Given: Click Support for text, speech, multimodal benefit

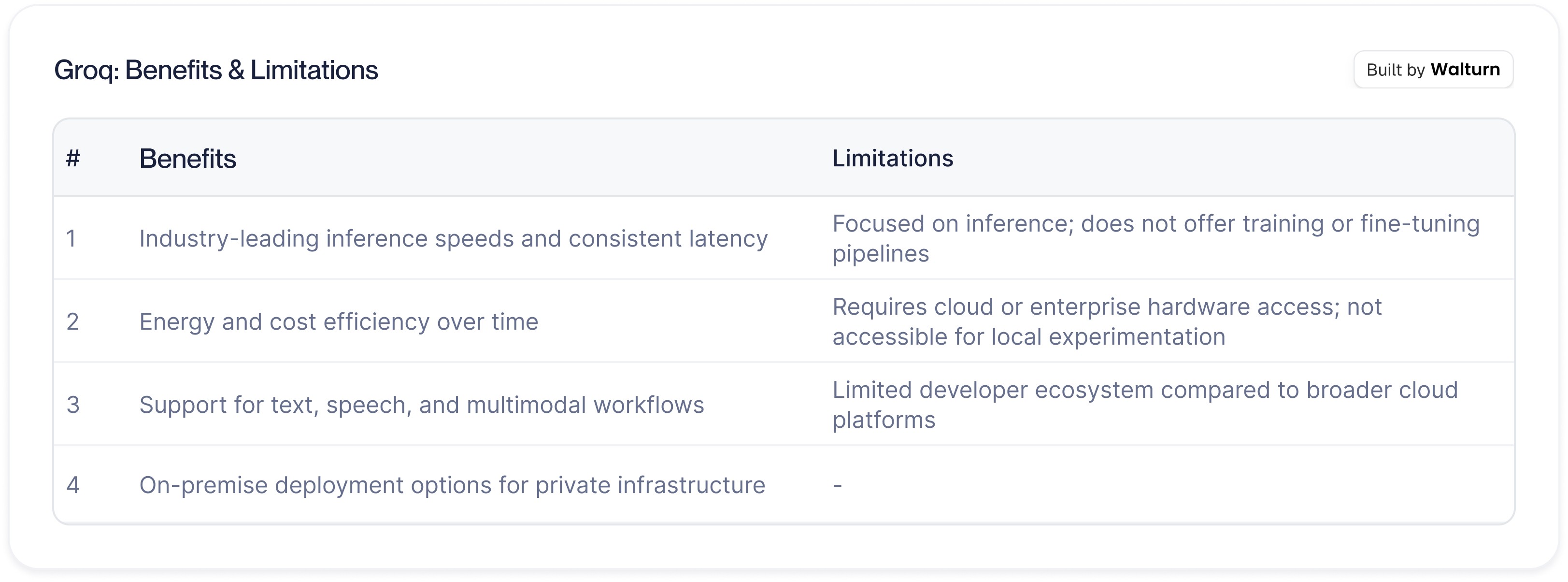Looking at the screenshot, I should [422, 405].
